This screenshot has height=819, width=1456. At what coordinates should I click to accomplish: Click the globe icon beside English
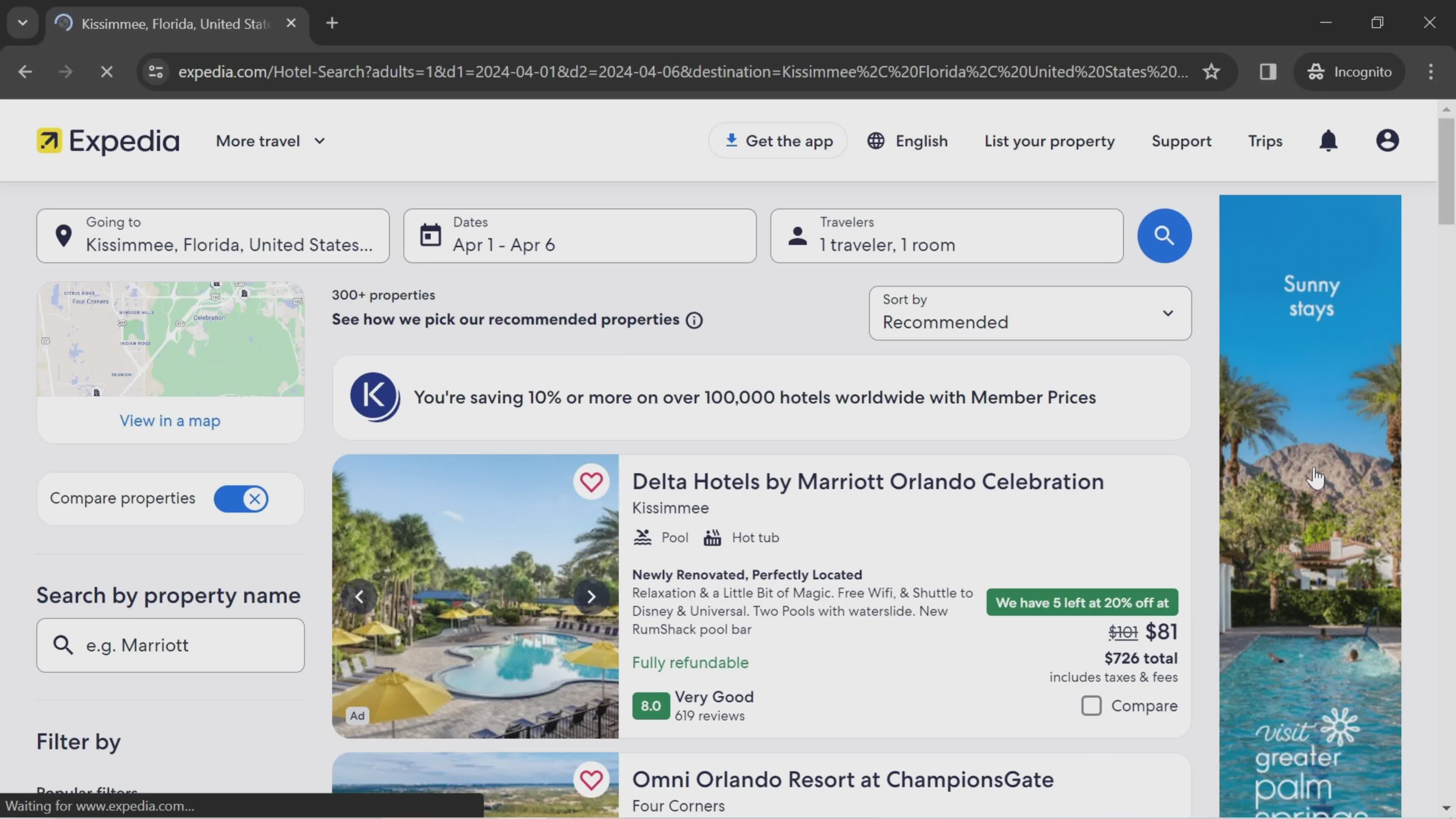(x=875, y=141)
